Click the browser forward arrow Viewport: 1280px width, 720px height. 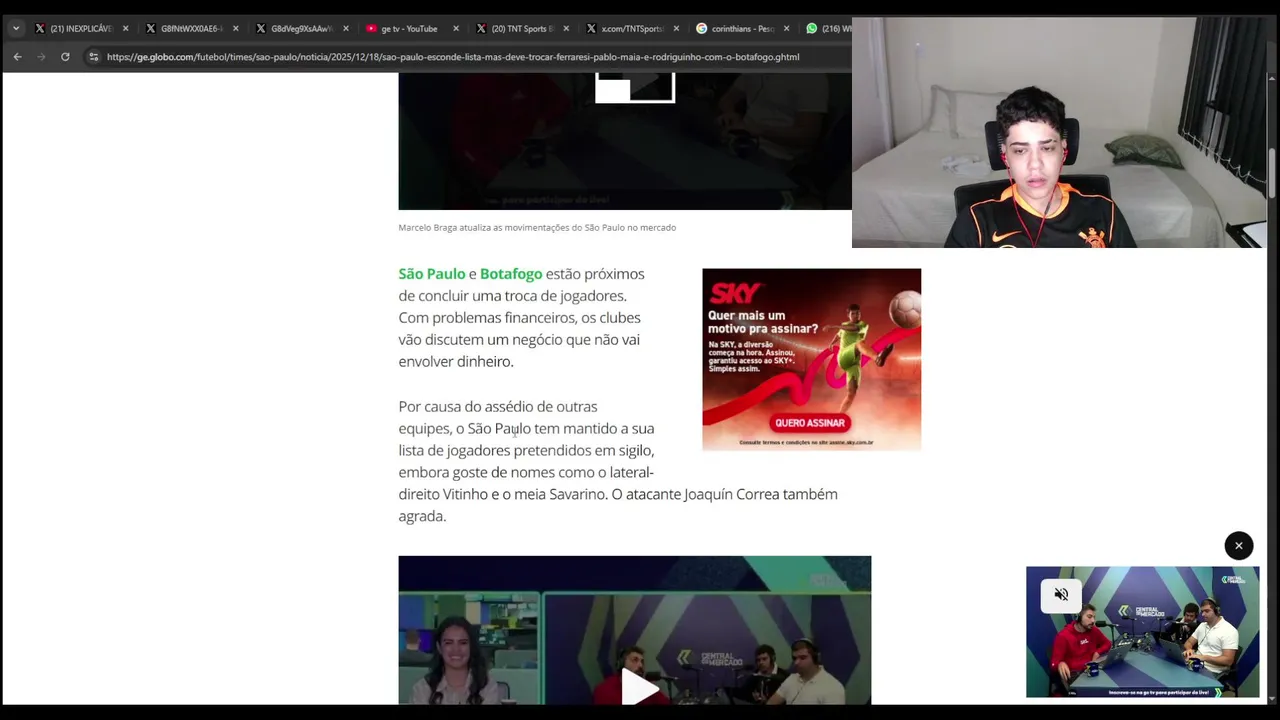click(41, 57)
